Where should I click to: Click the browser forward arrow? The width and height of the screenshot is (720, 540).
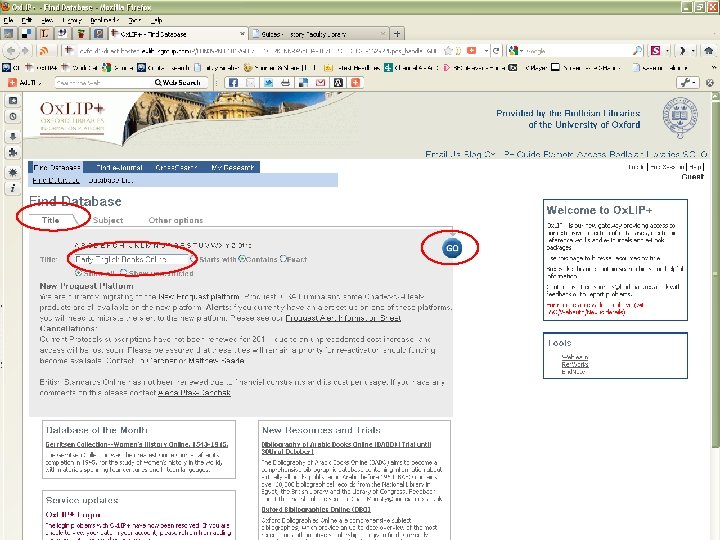pos(25,51)
